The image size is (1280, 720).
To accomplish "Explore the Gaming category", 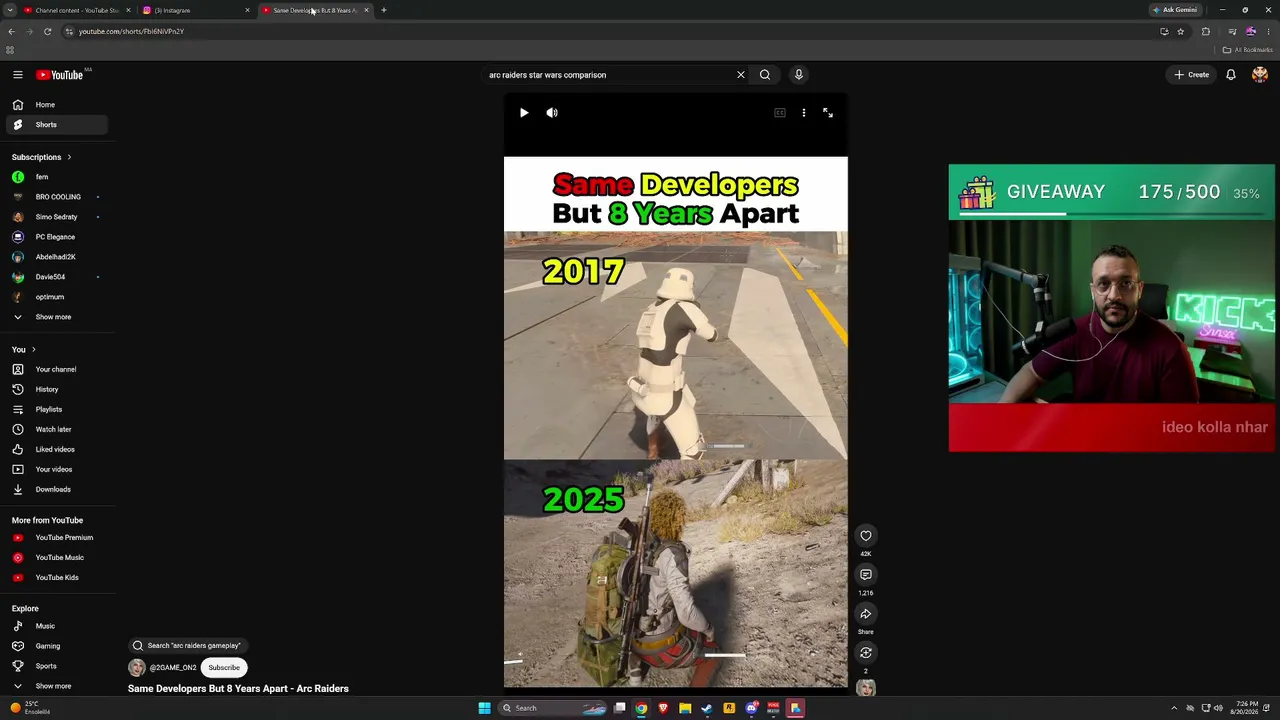I will 57,646.
